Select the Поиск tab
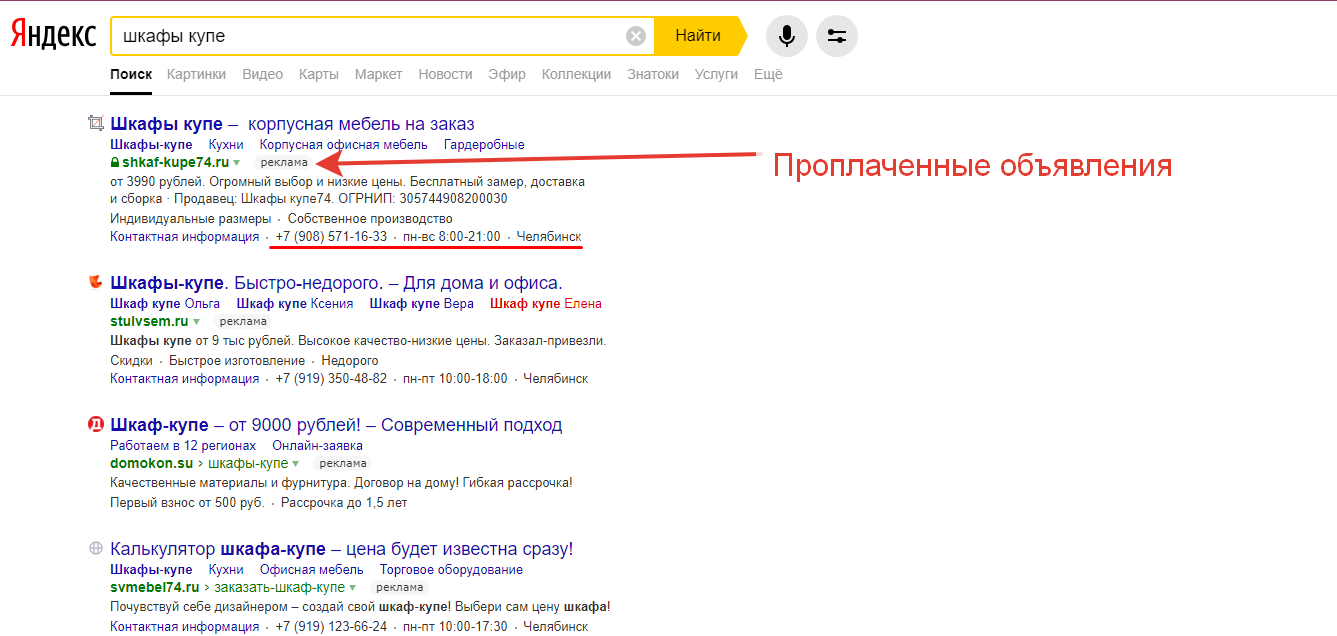This screenshot has width=1337, height=636. tap(131, 74)
